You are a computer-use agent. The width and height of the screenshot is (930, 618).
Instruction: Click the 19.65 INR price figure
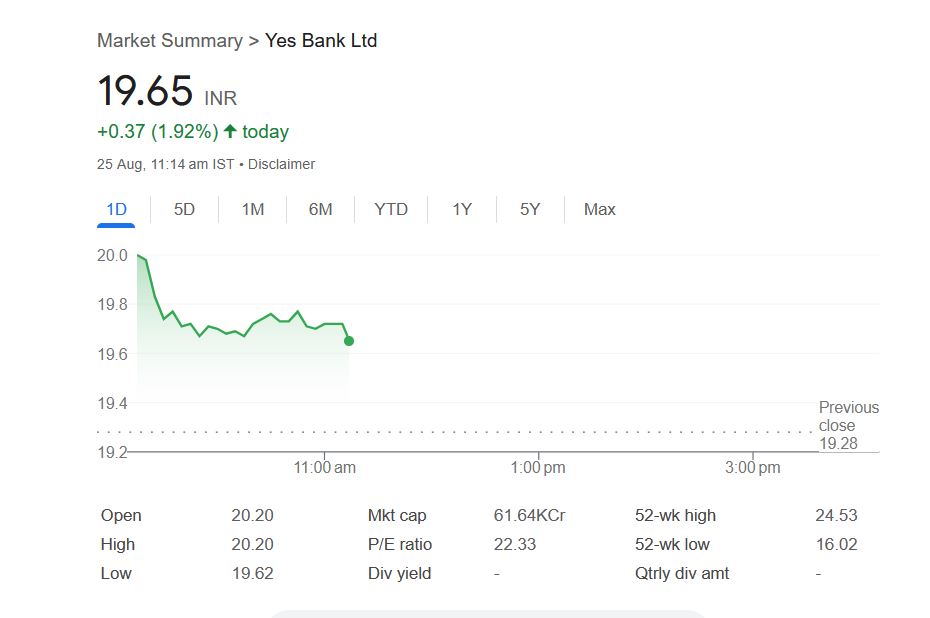(x=145, y=92)
